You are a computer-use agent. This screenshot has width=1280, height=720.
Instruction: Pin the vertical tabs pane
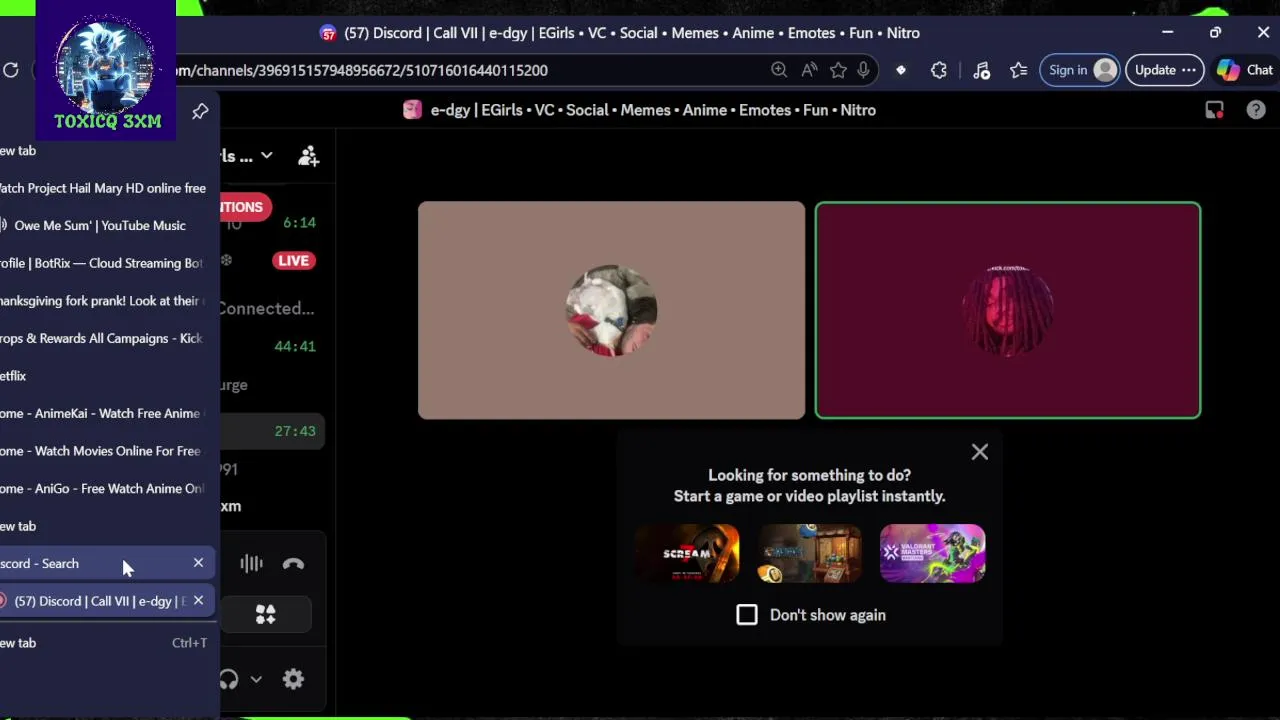(x=200, y=111)
